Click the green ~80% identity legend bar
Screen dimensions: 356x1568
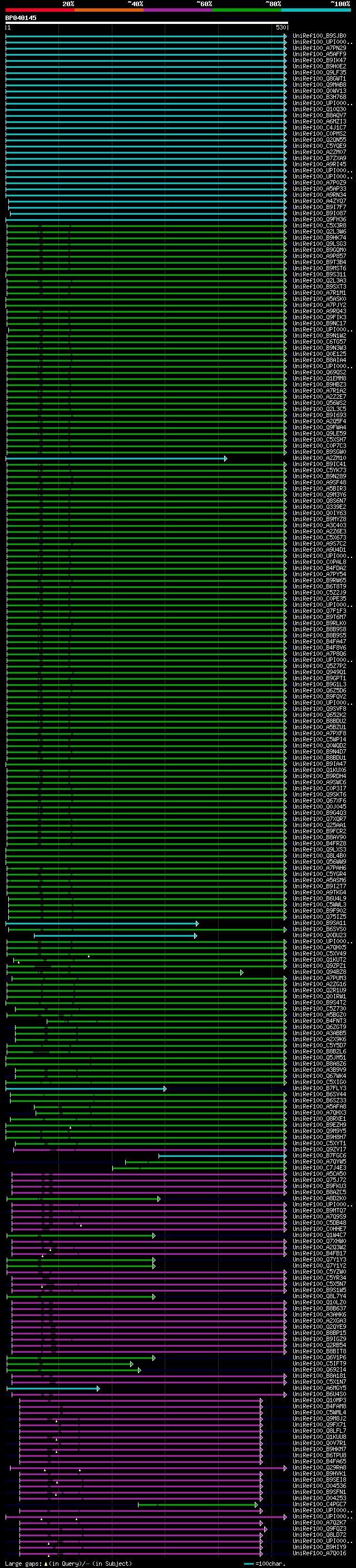coord(247,10)
